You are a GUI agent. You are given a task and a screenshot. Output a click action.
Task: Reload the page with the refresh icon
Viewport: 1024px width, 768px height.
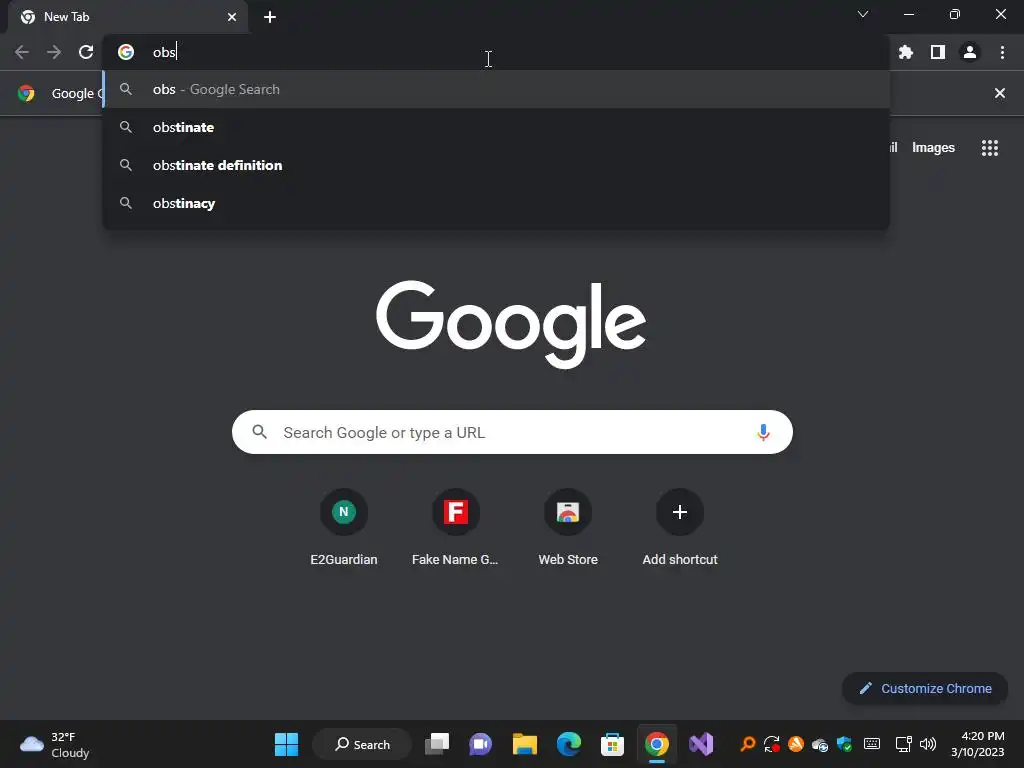click(86, 52)
